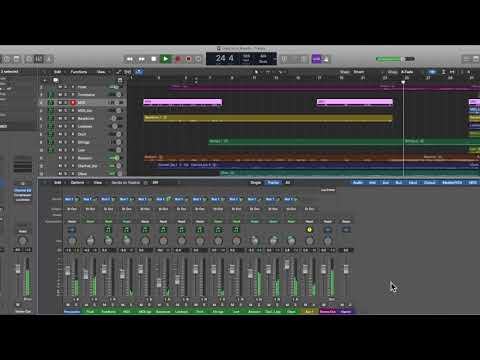The image size is (480, 360).
Task: Click the Master channel volume fader
Action: coord(346,269)
